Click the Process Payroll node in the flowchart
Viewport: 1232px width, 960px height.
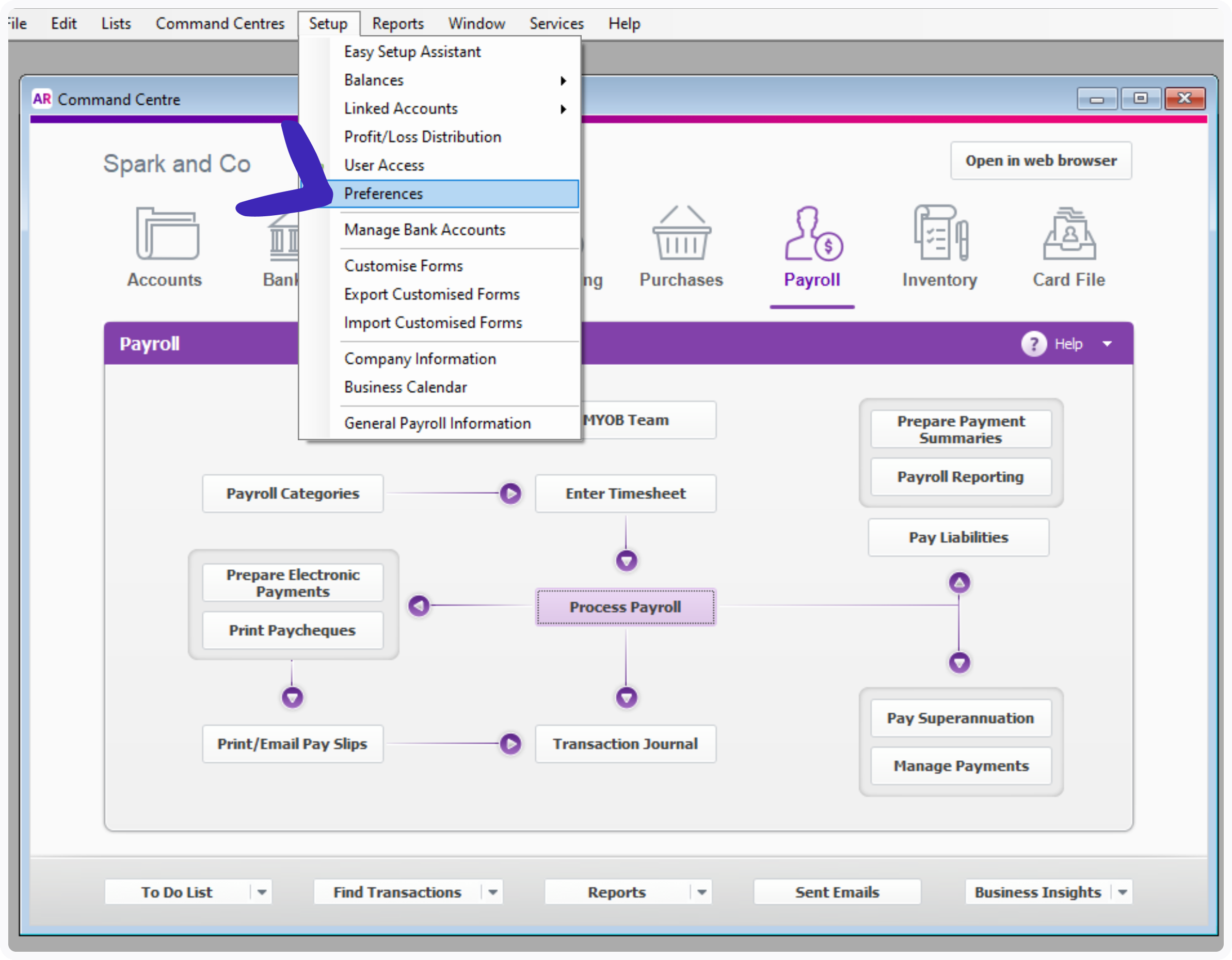pyautogui.click(x=626, y=607)
